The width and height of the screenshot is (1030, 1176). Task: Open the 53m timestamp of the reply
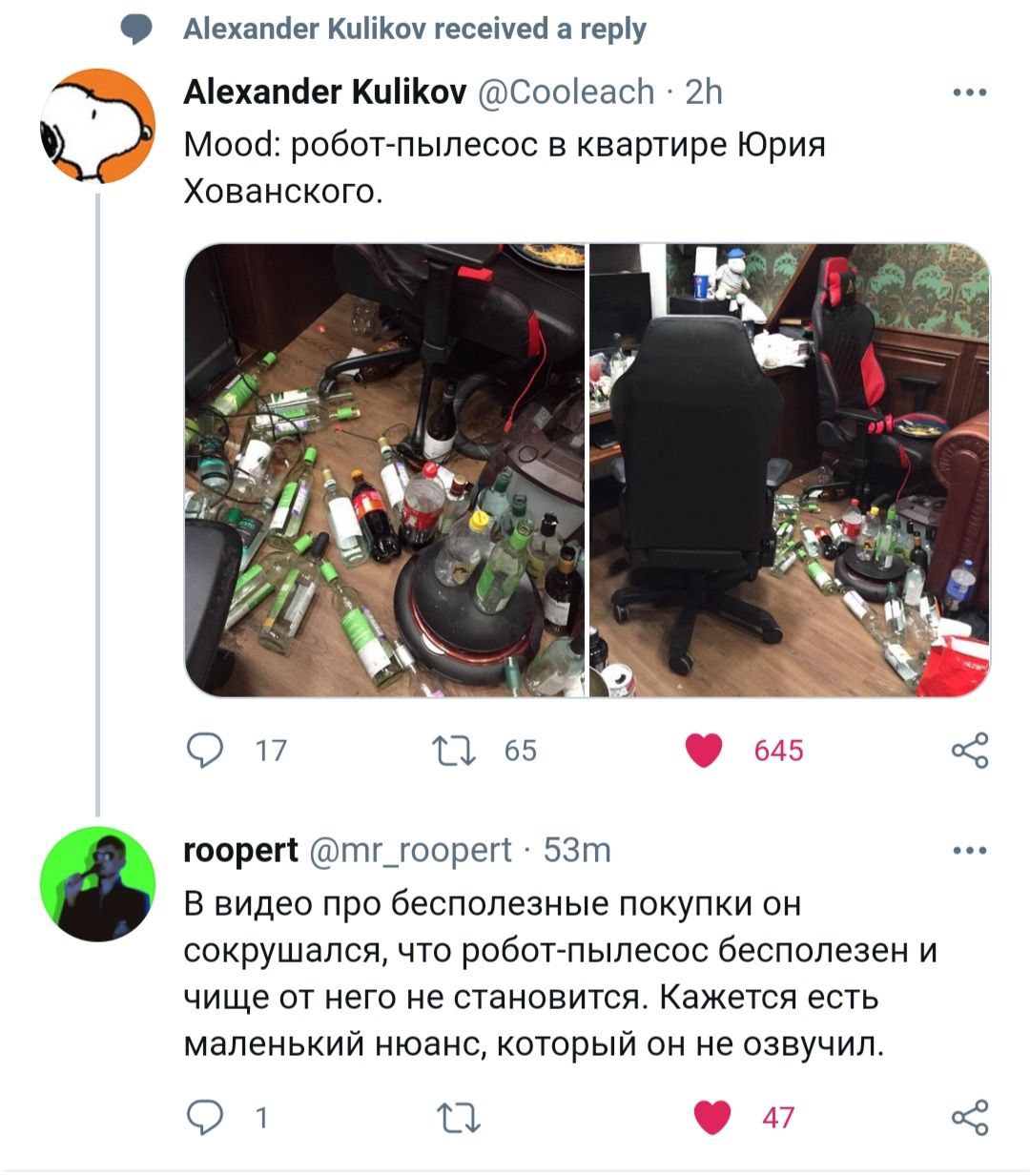pos(577,850)
